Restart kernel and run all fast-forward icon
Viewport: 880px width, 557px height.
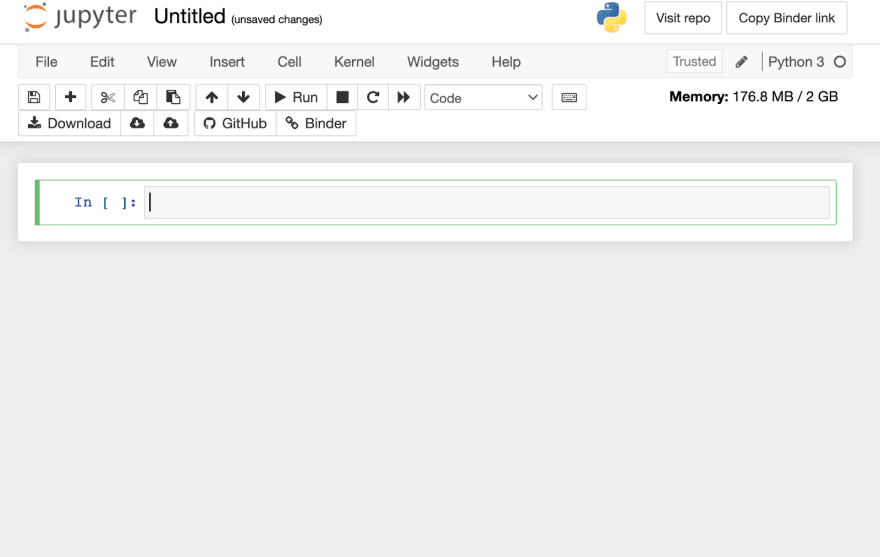pyautogui.click(x=404, y=97)
